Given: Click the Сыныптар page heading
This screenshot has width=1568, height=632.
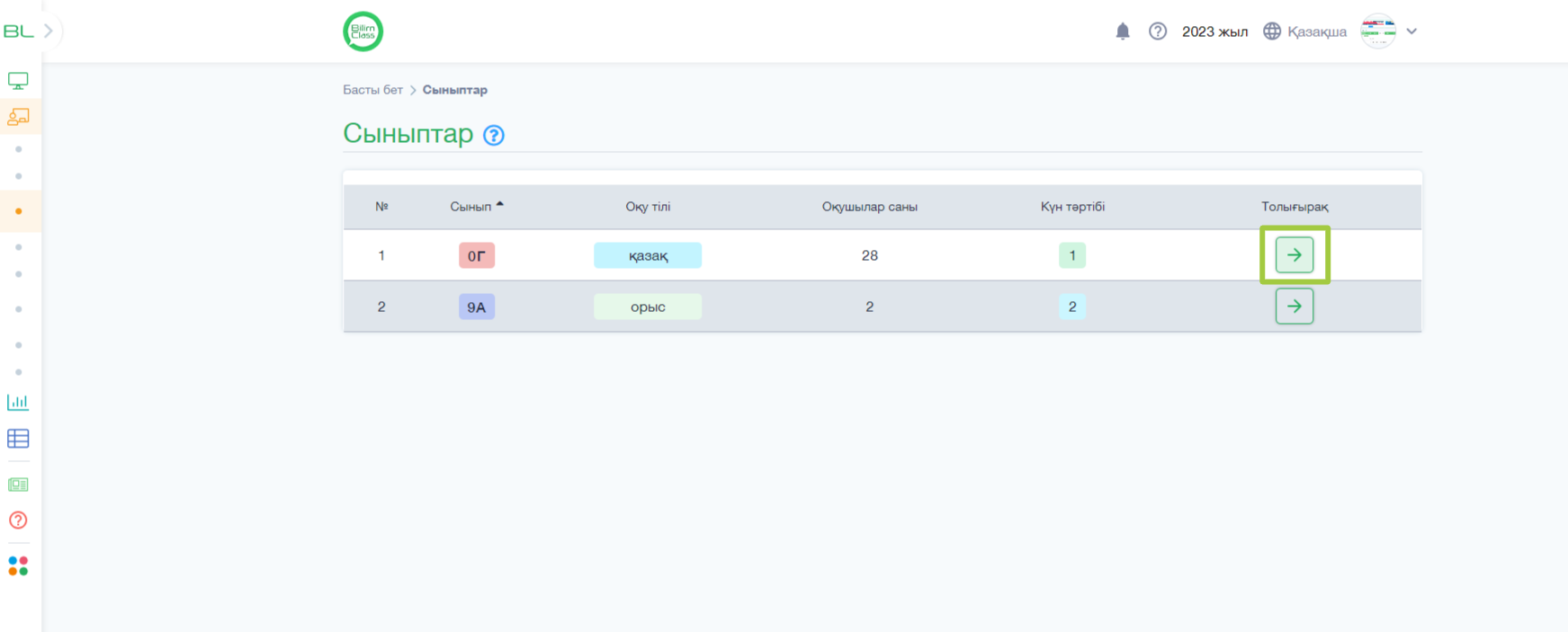Looking at the screenshot, I should pyautogui.click(x=408, y=134).
